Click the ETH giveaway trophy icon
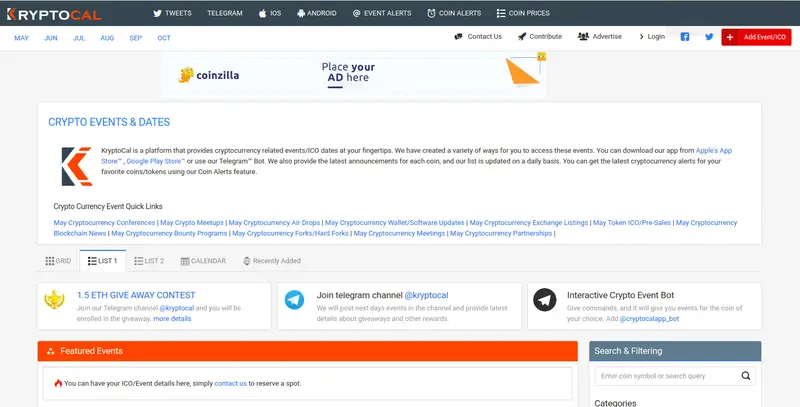800x407 pixels. (55, 300)
